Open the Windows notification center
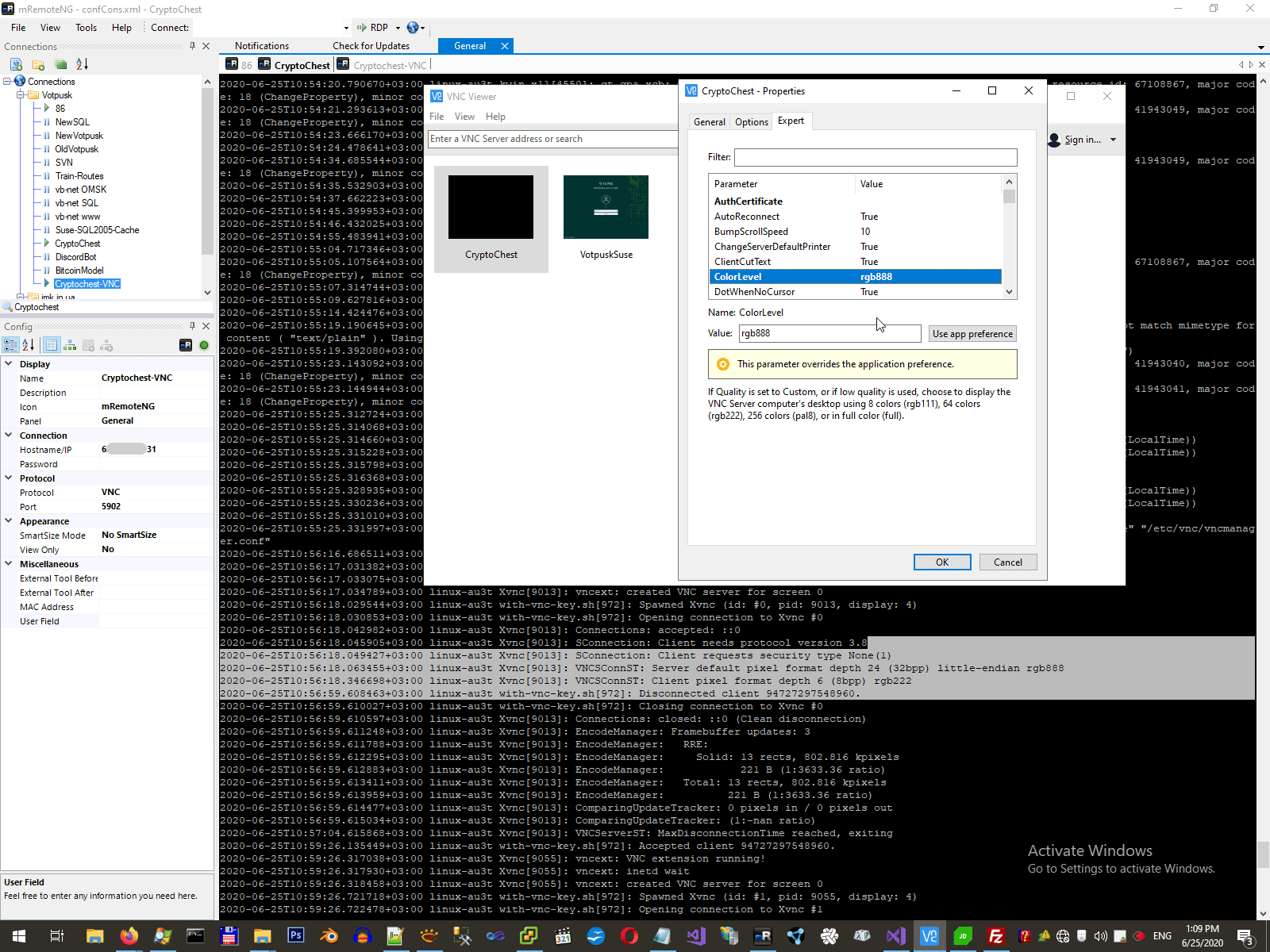This screenshot has width=1270, height=952. (1245, 937)
